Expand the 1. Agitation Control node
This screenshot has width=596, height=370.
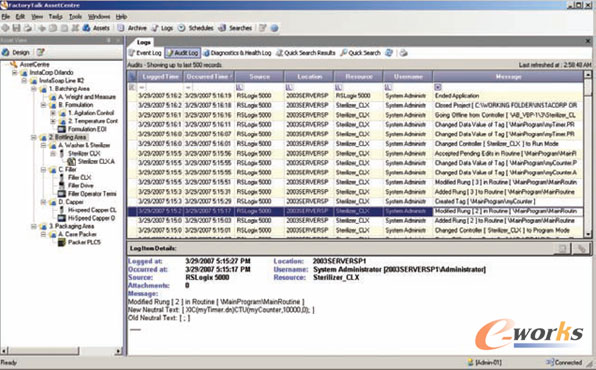coord(53,113)
